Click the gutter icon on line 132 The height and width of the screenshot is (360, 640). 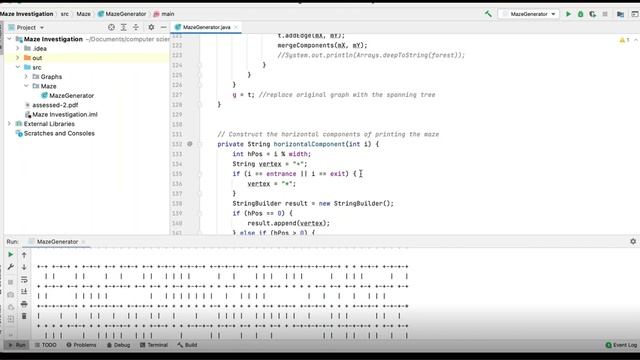tap(190, 144)
